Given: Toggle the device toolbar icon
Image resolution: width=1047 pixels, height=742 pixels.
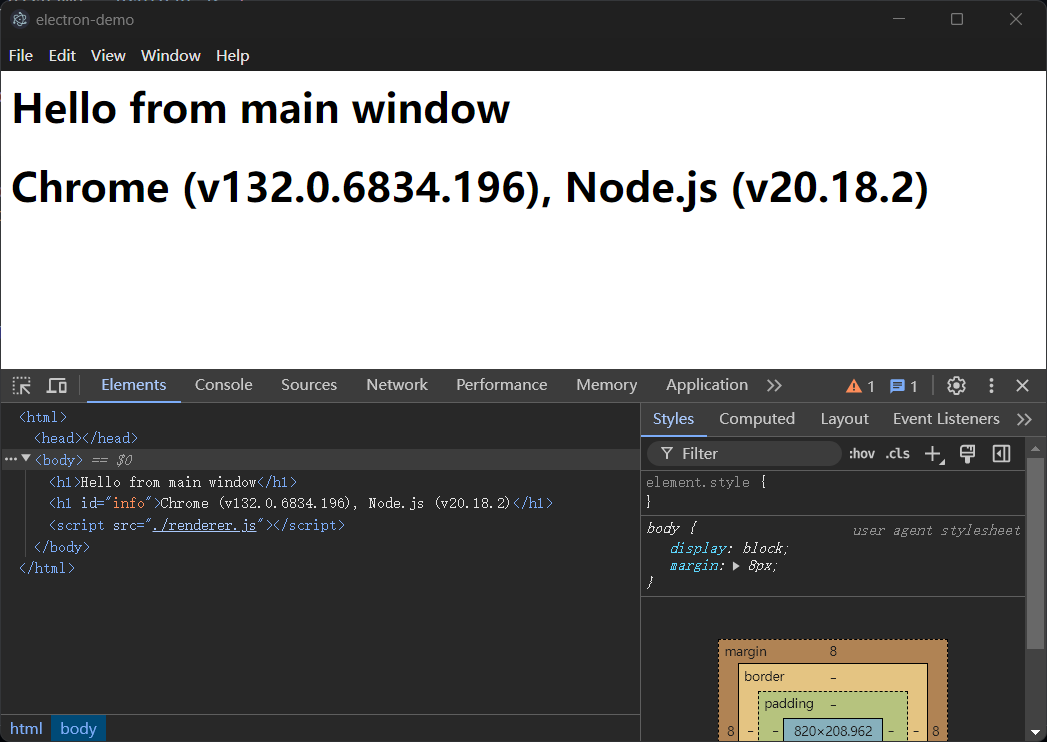Looking at the screenshot, I should pos(57,385).
